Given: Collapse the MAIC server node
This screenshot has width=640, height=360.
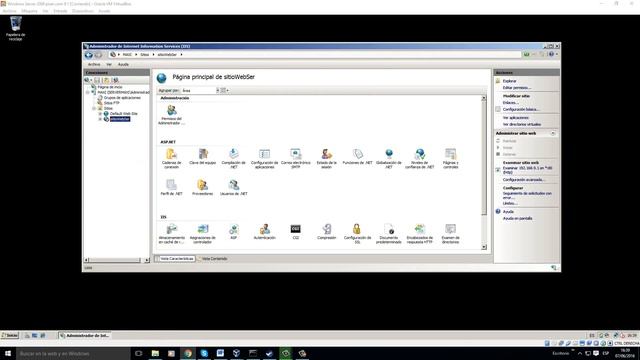Looking at the screenshot, I should pyautogui.click(x=87, y=92).
